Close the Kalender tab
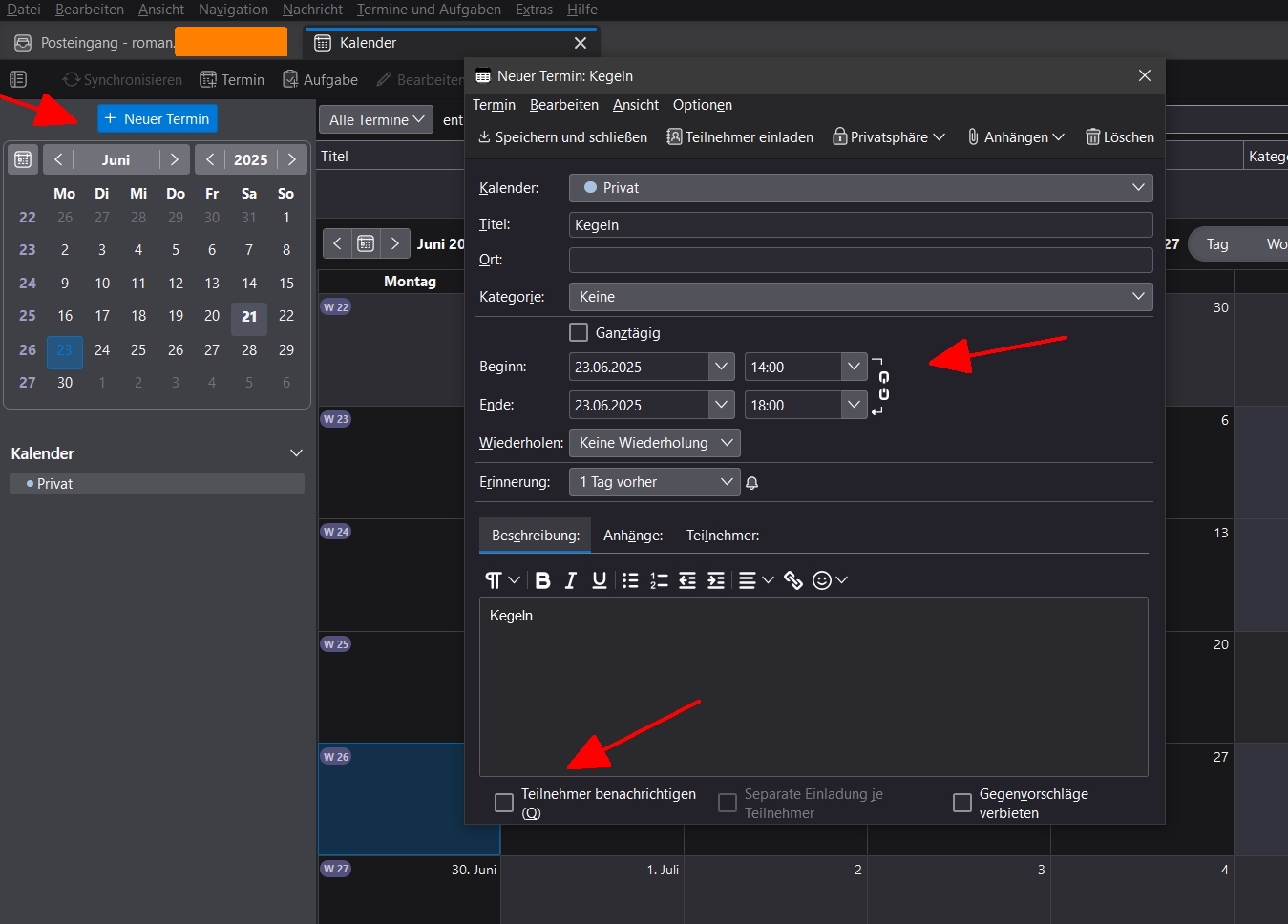This screenshot has width=1288, height=924. click(580, 43)
